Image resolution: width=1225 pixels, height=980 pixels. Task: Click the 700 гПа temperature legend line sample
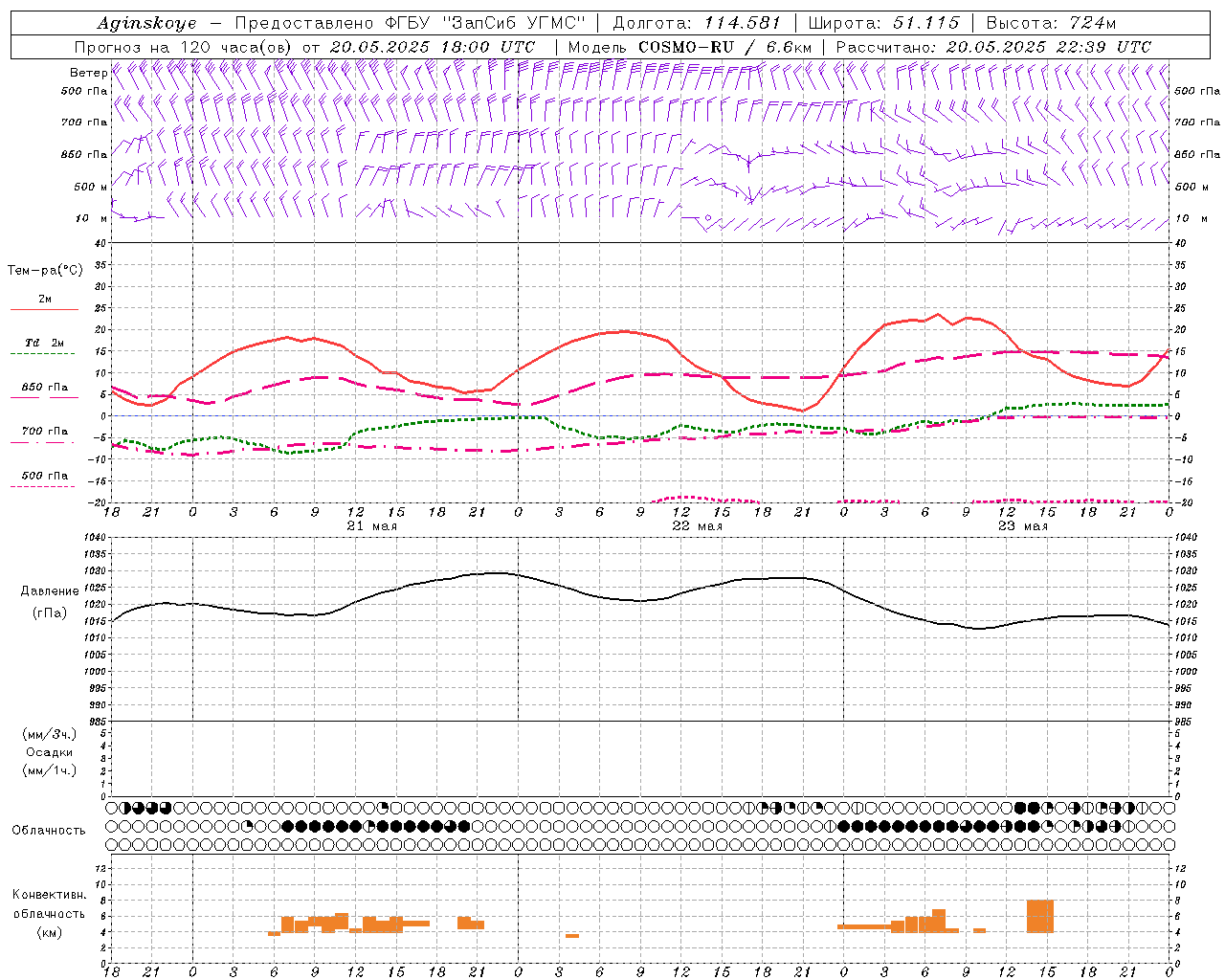tap(42, 442)
